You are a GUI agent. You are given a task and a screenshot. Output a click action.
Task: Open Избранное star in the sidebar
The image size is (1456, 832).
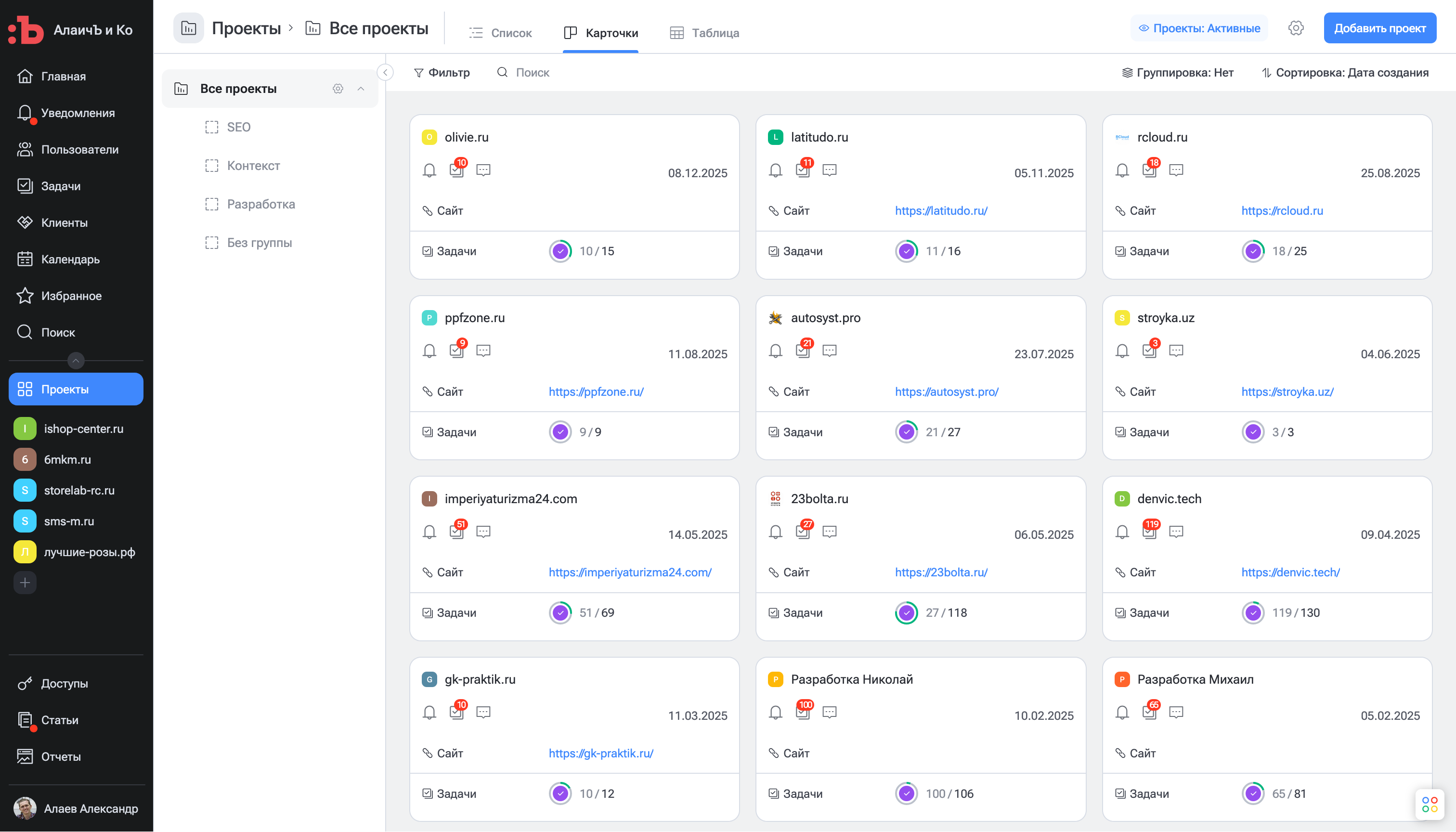[x=25, y=296]
